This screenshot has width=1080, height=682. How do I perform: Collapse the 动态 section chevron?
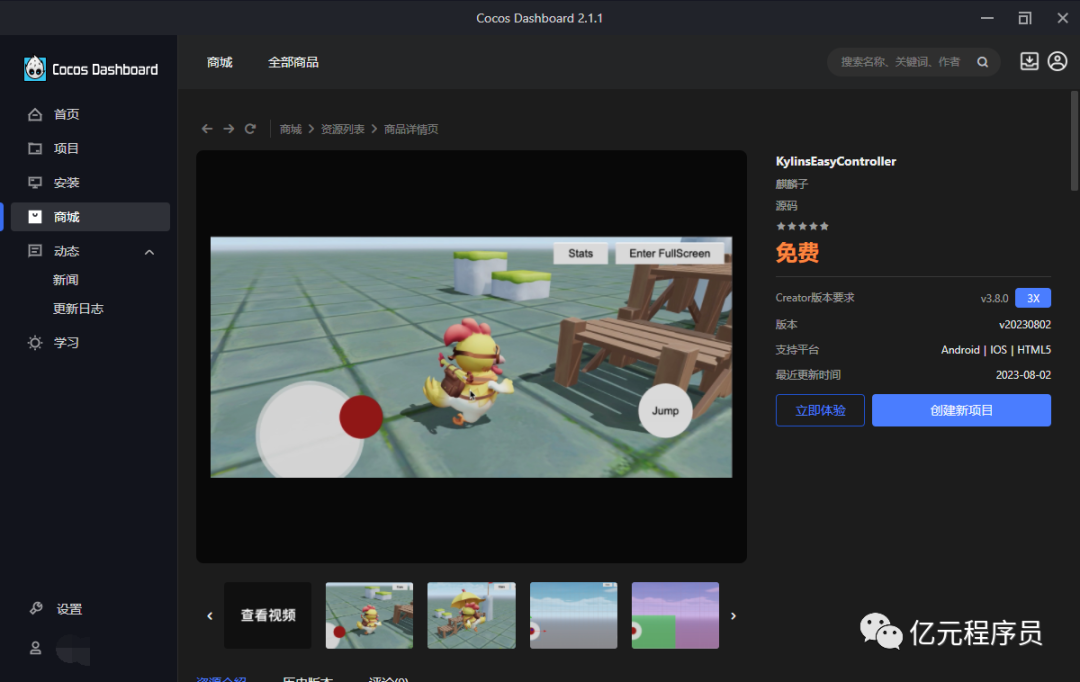point(149,252)
